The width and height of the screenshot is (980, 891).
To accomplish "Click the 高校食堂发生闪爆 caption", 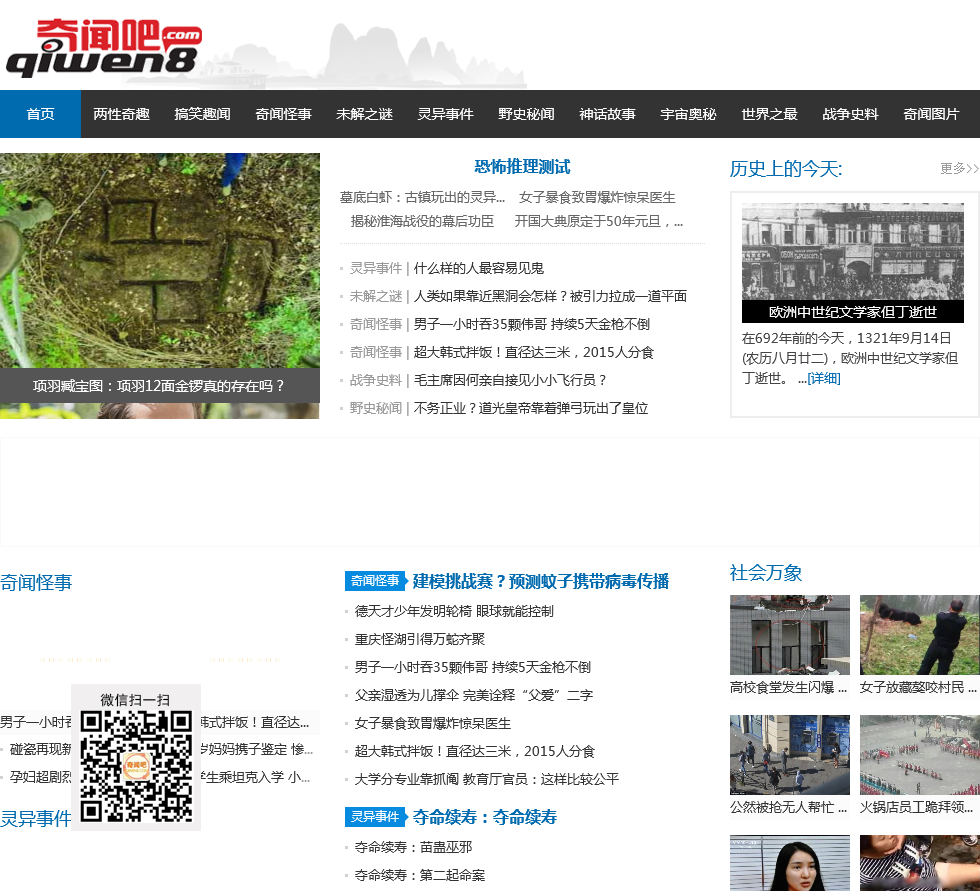I will point(788,687).
